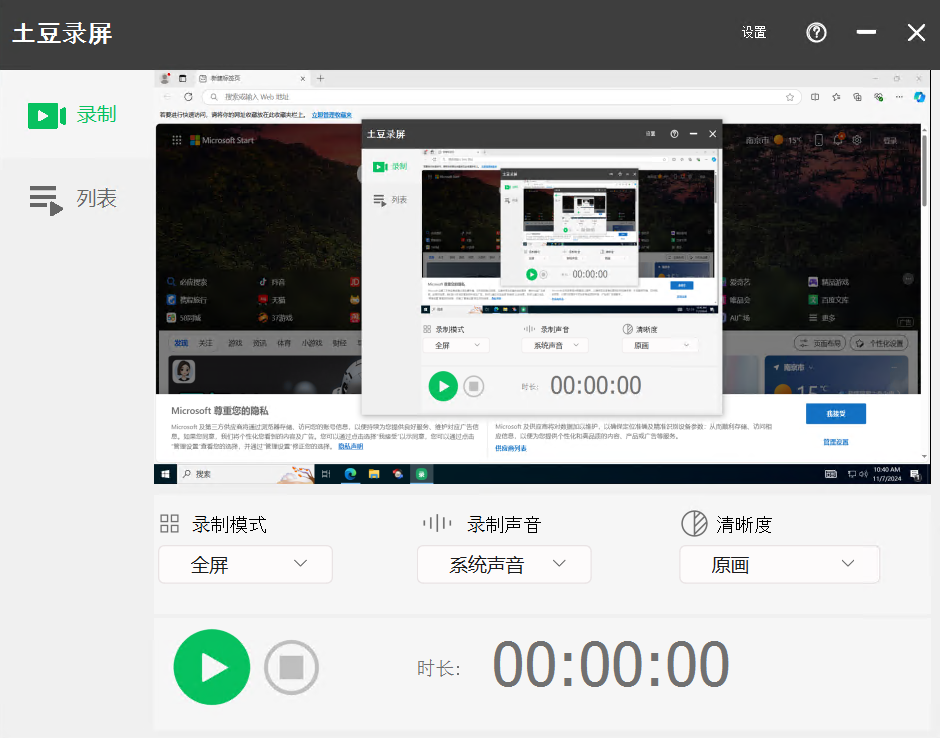The width and height of the screenshot is (940, 738).
Task: Click the Microsoft Start logo in the preview
Action: tap(222, 140)
